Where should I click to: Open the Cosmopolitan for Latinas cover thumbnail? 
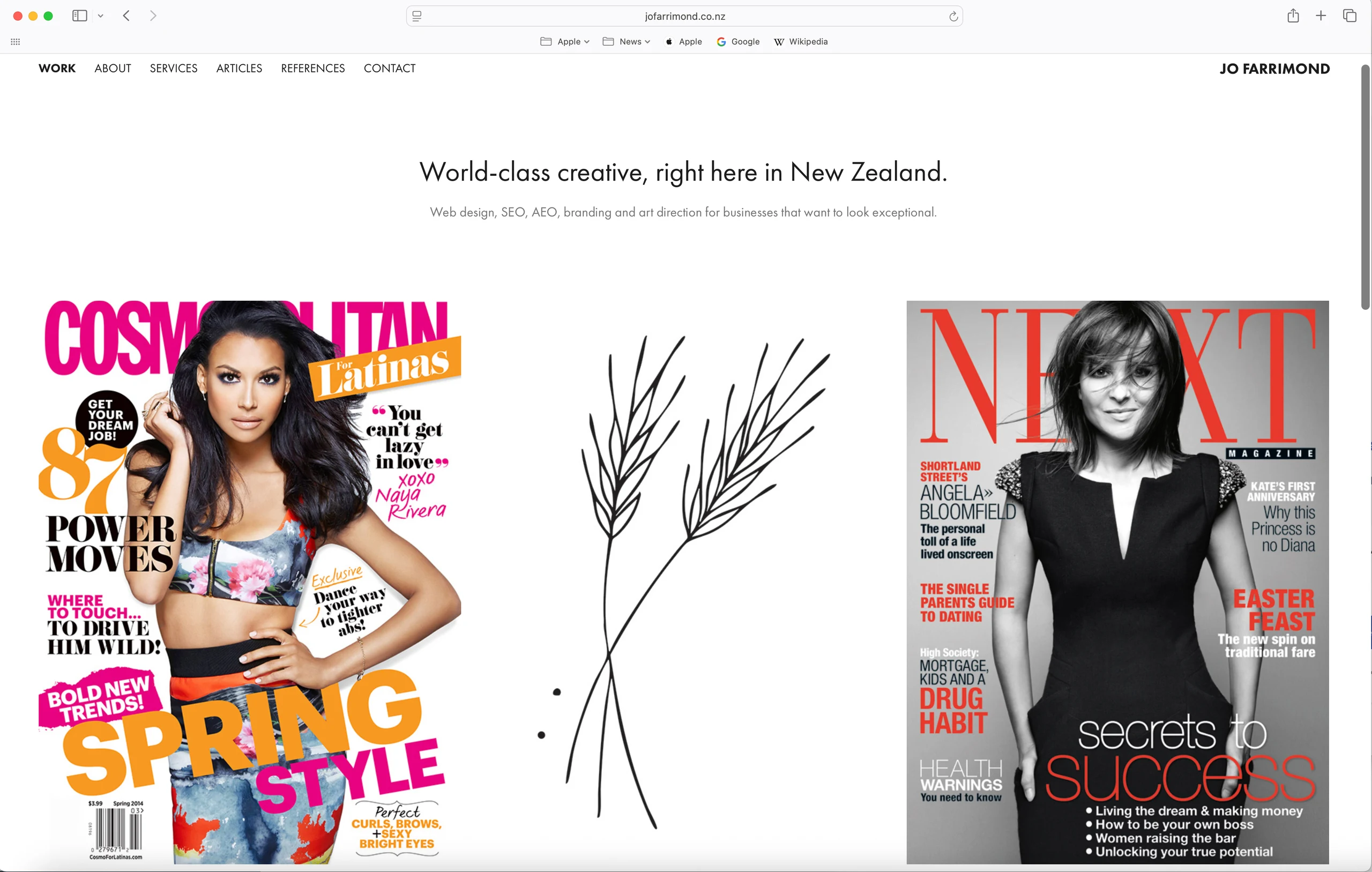pos(250,582)
